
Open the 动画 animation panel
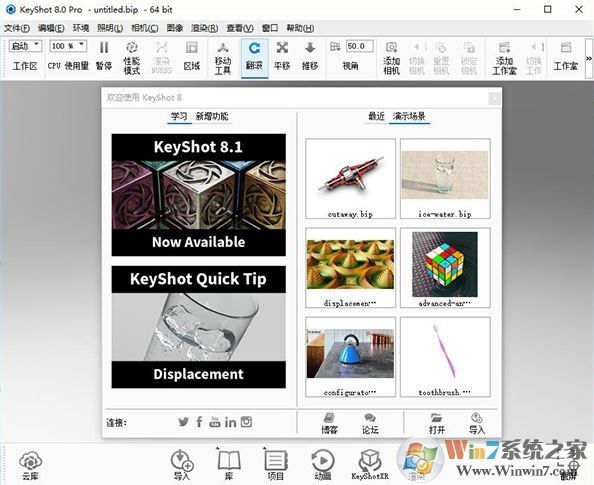coord(323,465)
